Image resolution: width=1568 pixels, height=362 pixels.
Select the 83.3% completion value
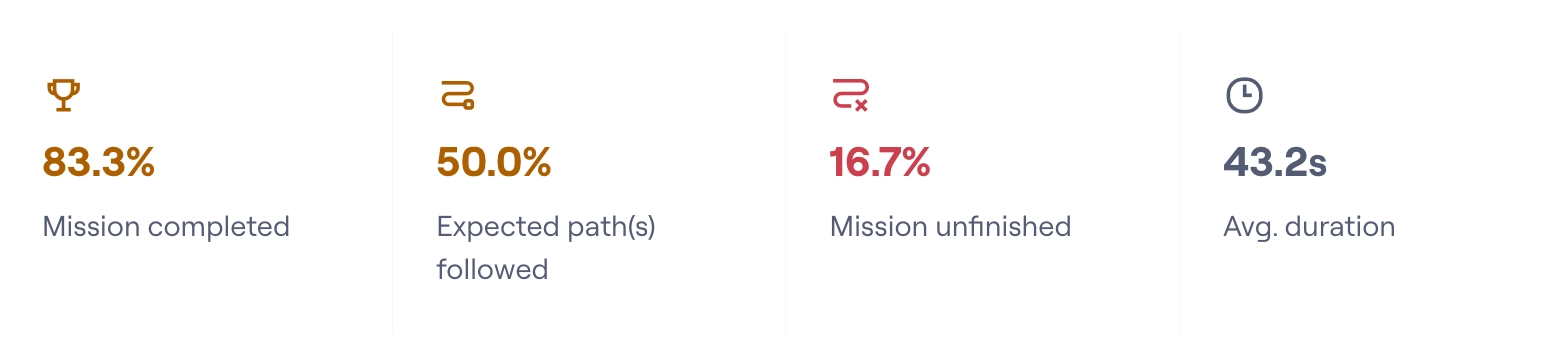99,162
